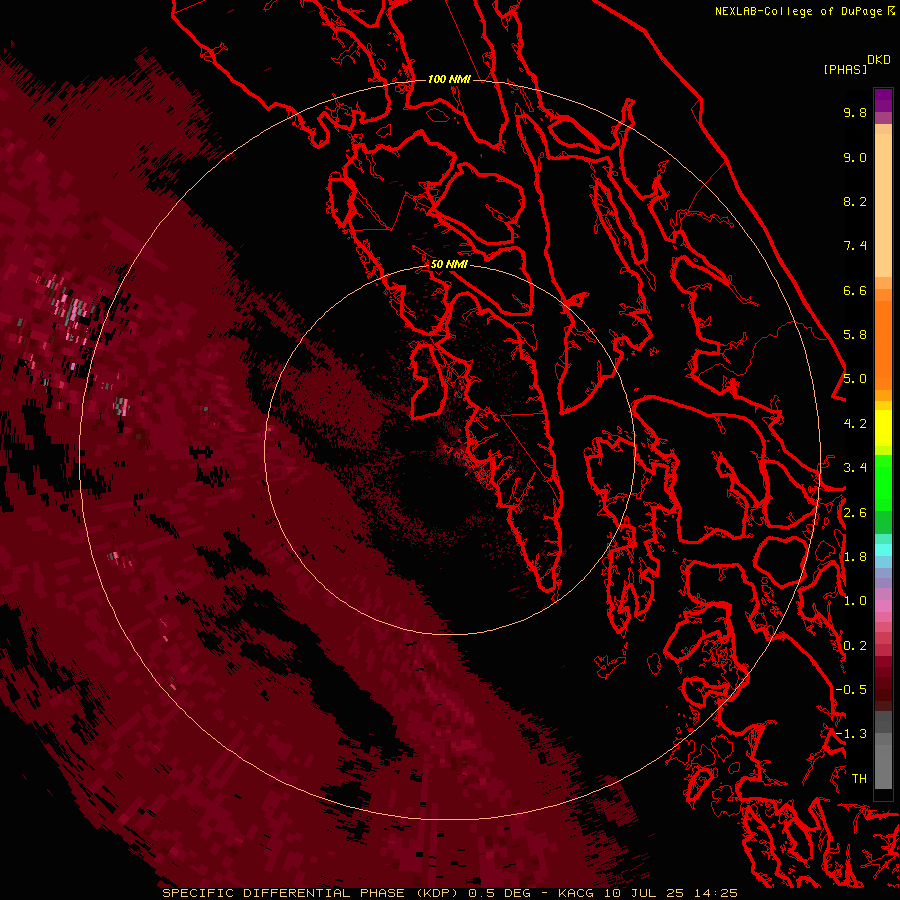Click the 7.4 color scale value

click(855, 246)
